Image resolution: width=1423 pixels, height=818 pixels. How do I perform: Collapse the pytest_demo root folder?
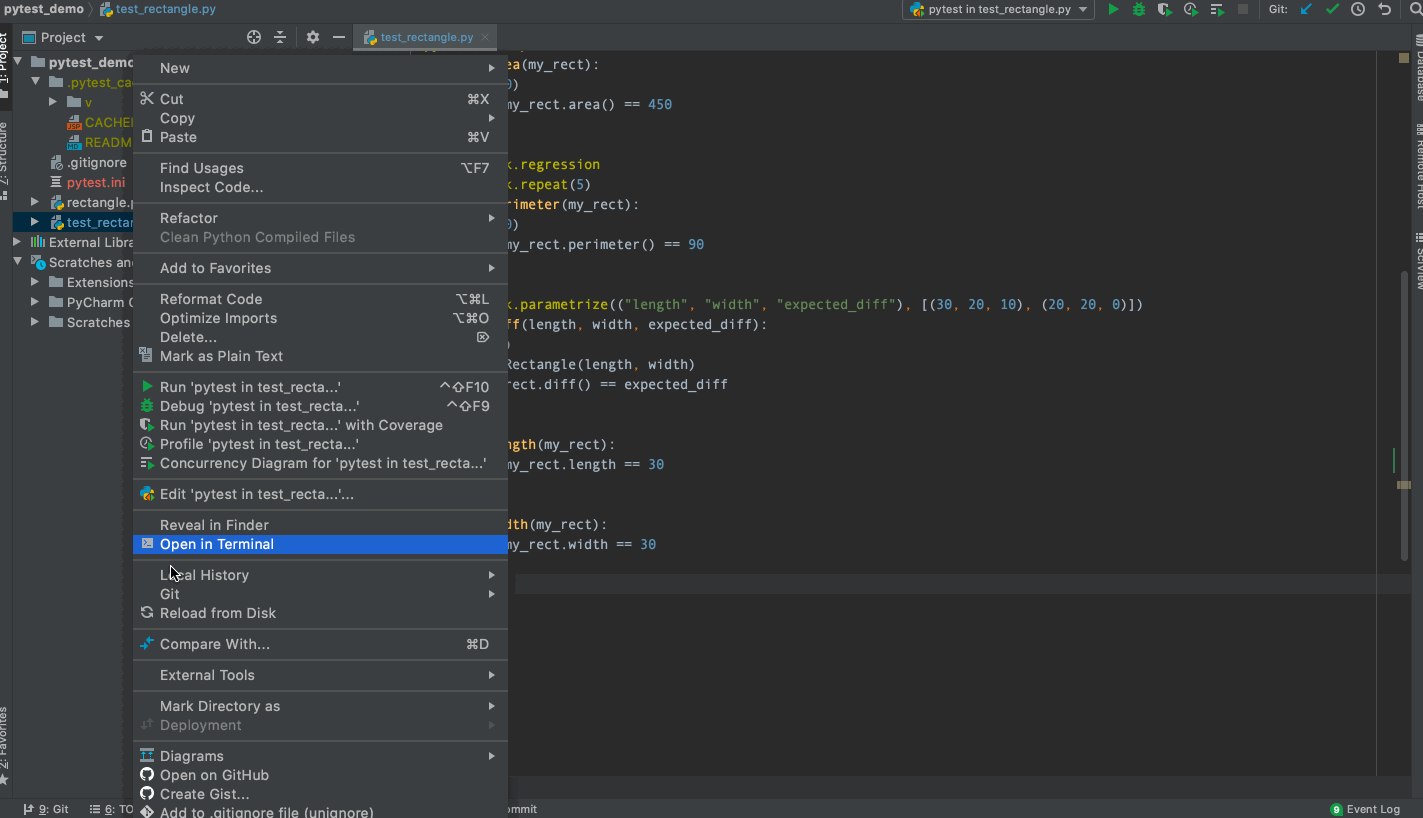20,62
